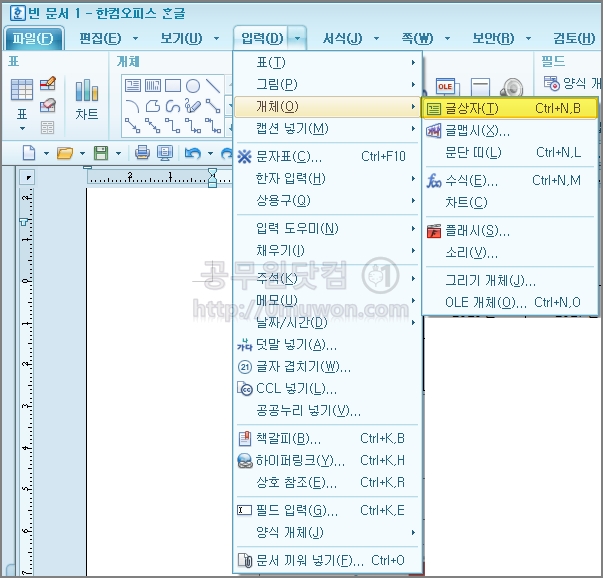Open 상용구(Q) submenu

pos(327,200)
